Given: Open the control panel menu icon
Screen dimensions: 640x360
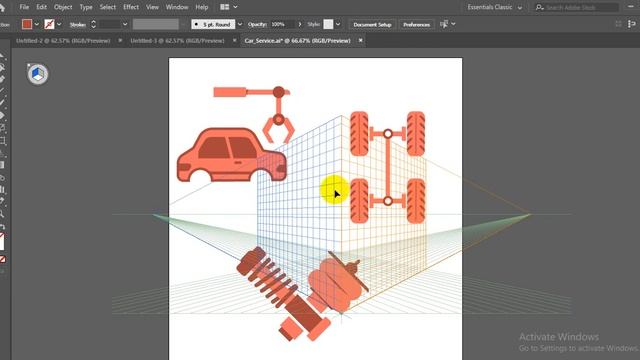Looking at the screenshot, I should (x=632, y=24).
